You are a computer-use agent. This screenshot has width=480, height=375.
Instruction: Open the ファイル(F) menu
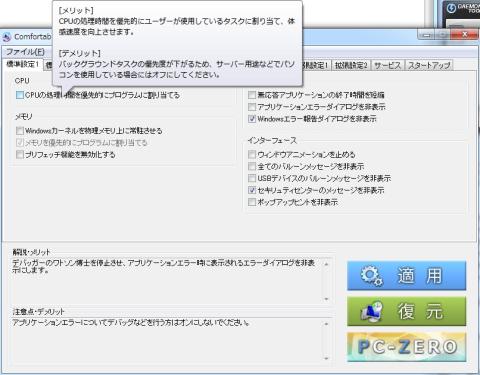(x=25, y=52)
